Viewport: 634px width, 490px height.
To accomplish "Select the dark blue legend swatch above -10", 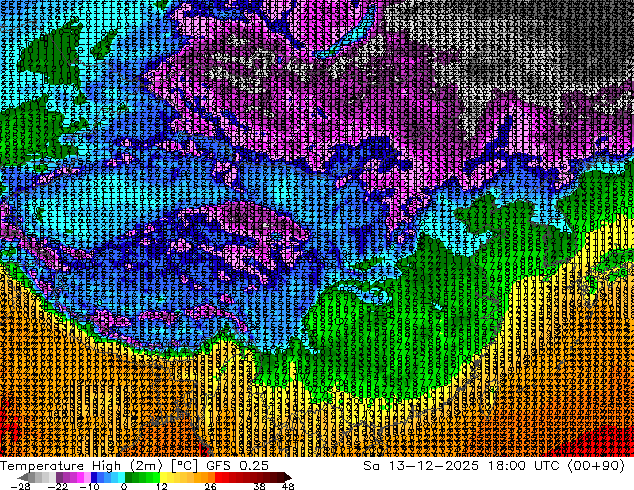I will point(94,477).
